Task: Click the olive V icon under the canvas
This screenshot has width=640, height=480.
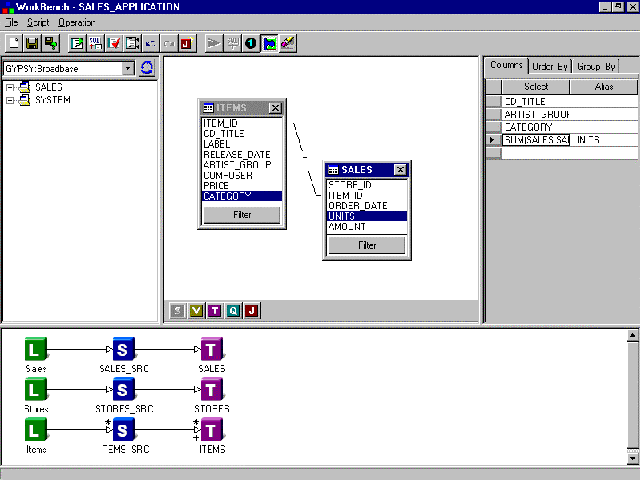Action: click(x=196, y=311)
